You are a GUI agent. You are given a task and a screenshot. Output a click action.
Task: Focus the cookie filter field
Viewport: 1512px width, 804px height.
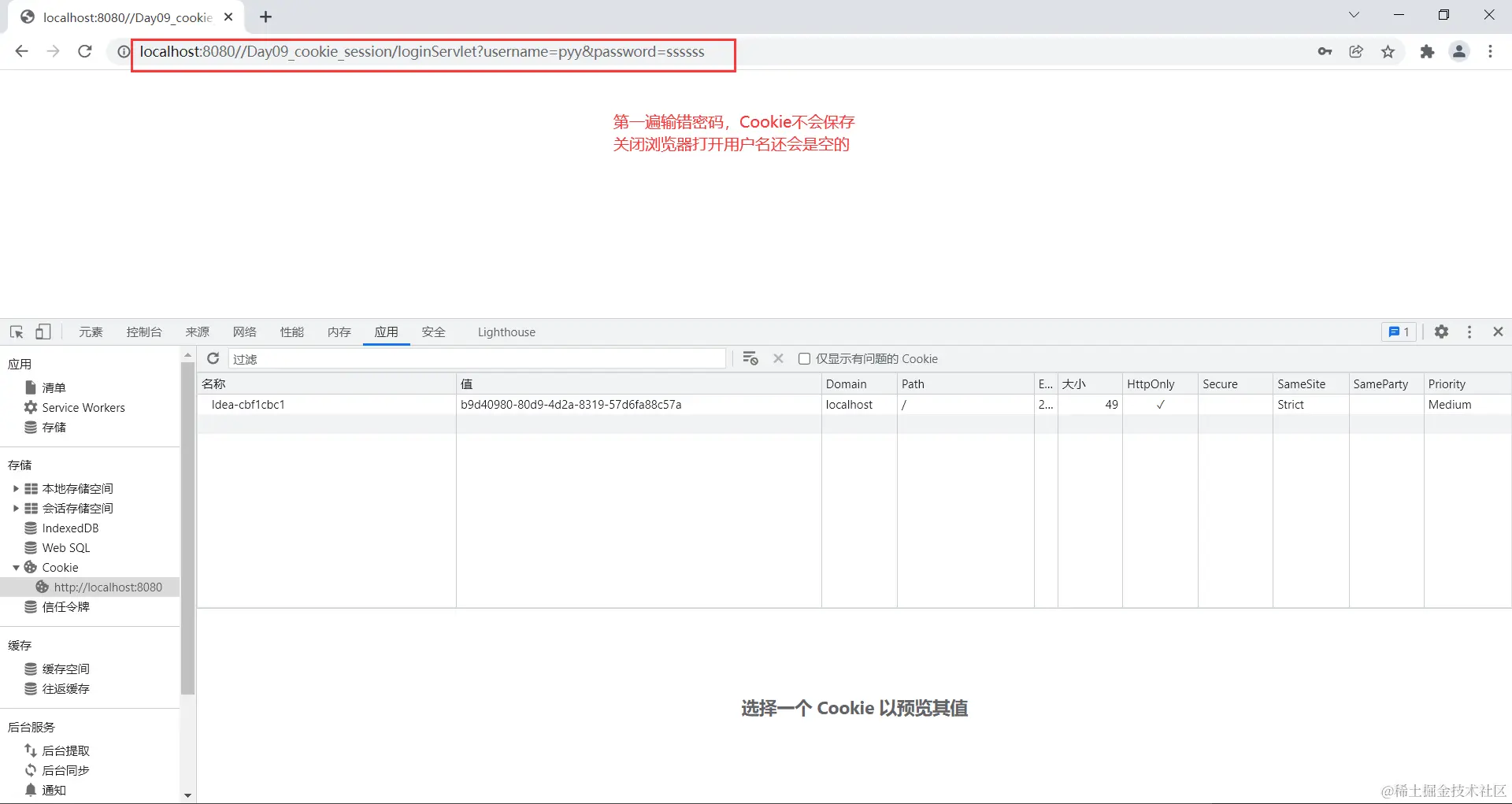[x=477, y=358]
